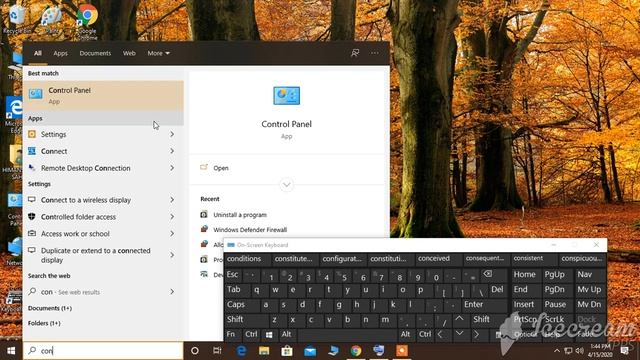Click the volume speaker icon in system tray
Image resolution: width=640 pixels, height=360 pixels.
pos(579,351)
